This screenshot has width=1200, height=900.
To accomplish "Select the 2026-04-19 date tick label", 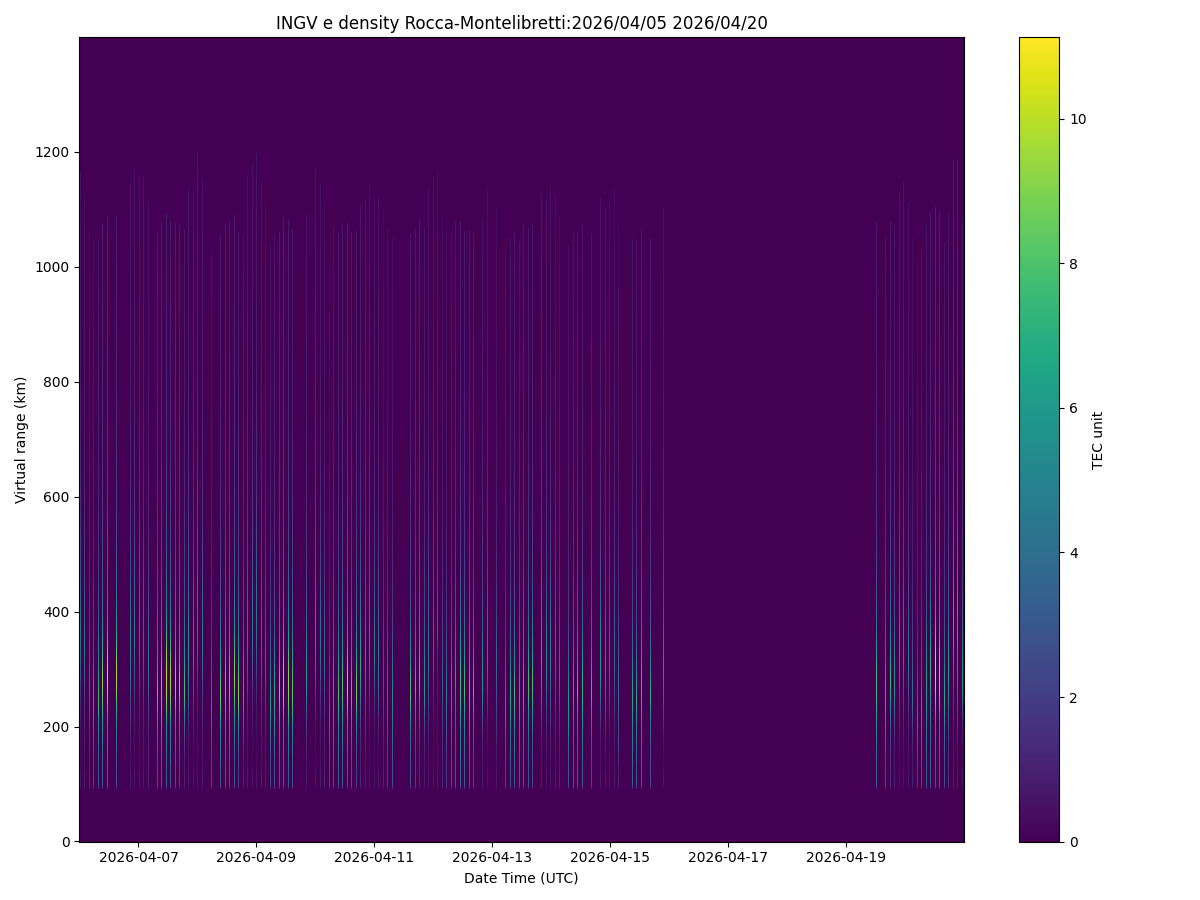I will [846, 857].
